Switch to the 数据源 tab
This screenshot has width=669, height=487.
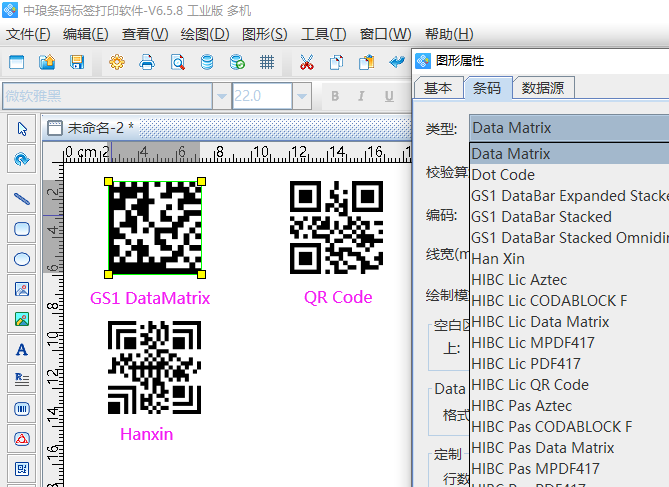(542, 88)
